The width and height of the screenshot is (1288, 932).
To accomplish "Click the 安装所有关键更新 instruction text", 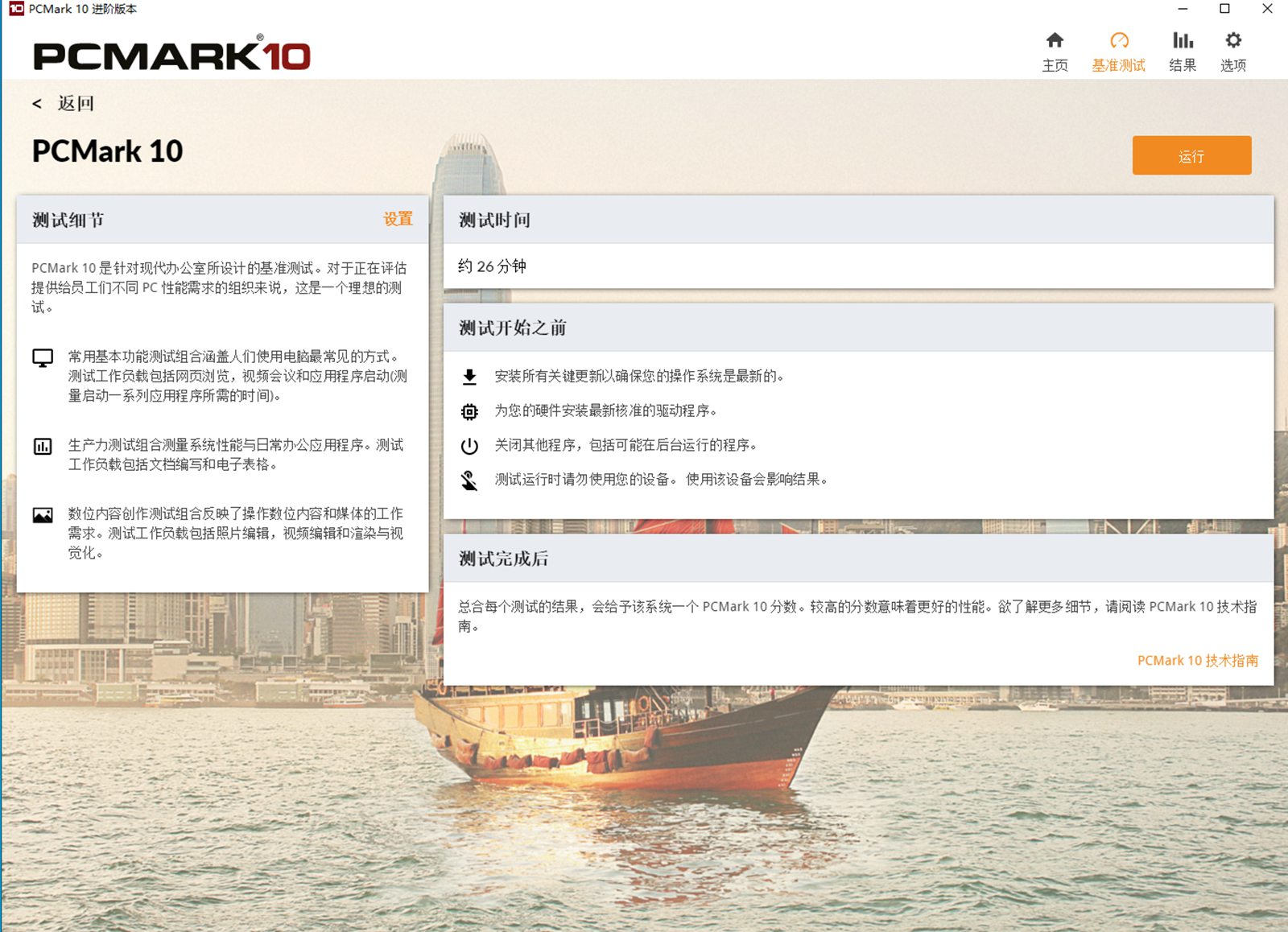I will click(x=639, y=377).
